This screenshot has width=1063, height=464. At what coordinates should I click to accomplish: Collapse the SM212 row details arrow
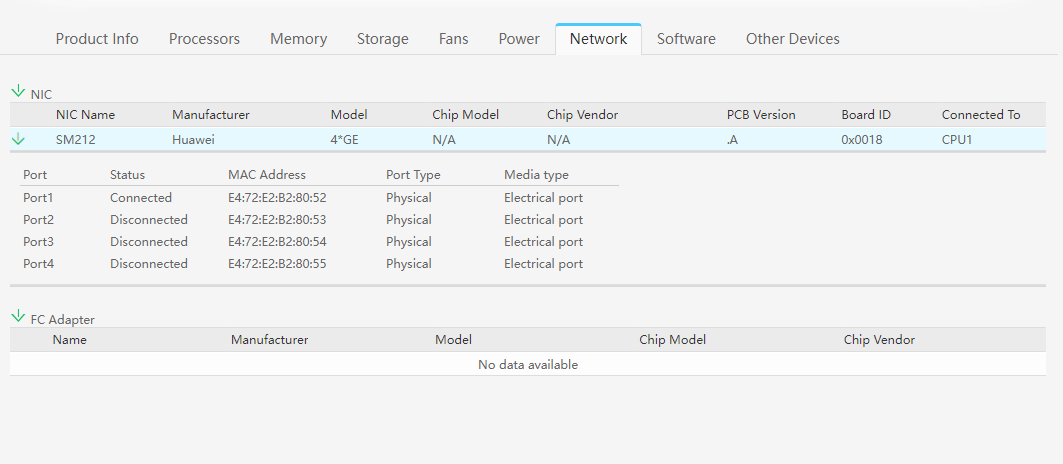(x=18, y=139)
